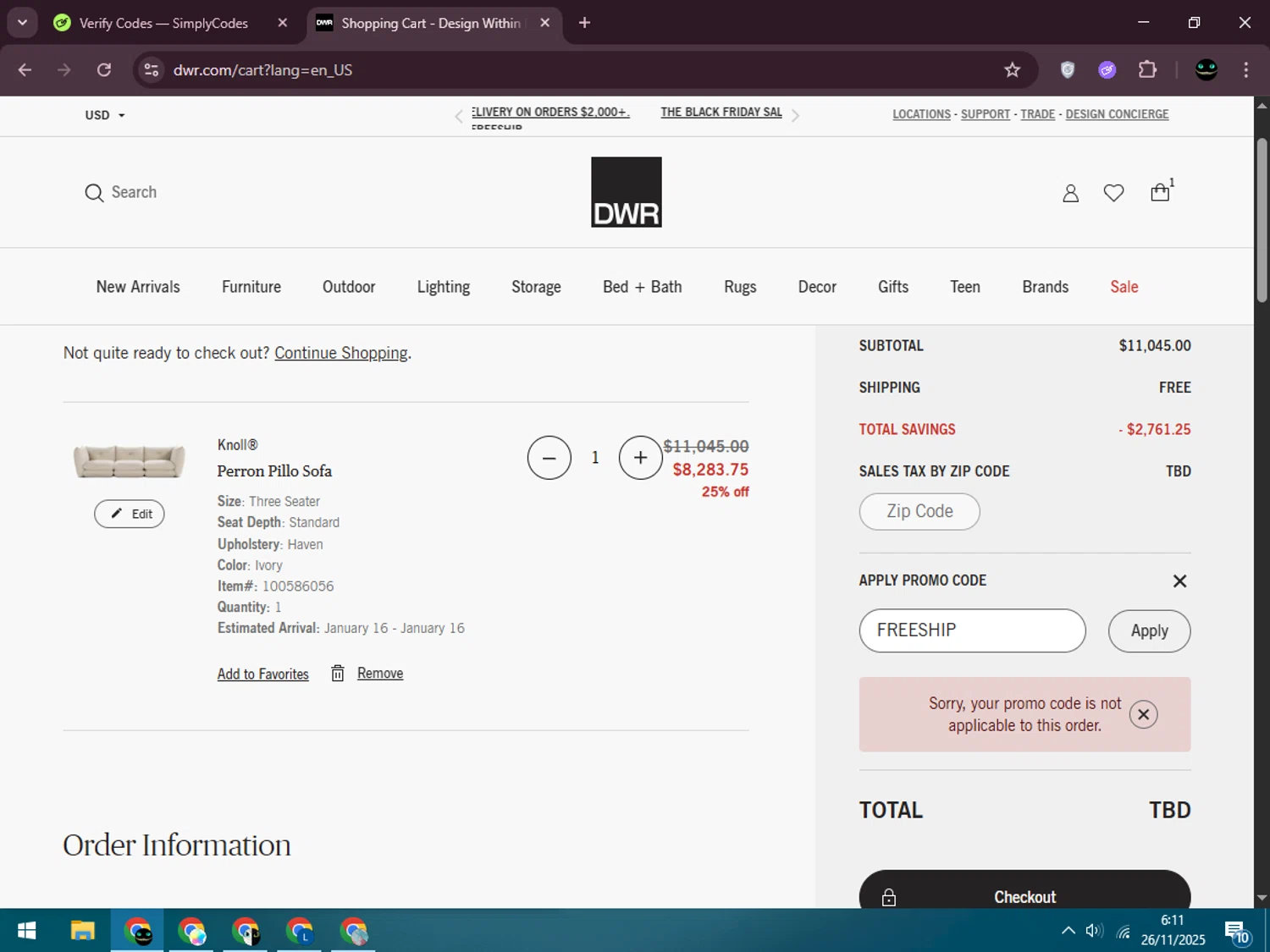The image size is (1270, 952).
Task: Switch to Shopping Cart - Design Within tab
Action: pyautogui.click(x=433, y=23)
